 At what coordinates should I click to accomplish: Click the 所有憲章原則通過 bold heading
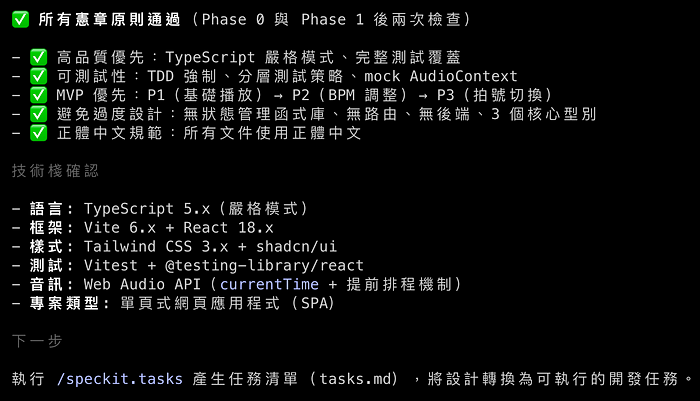pos(111,19)
